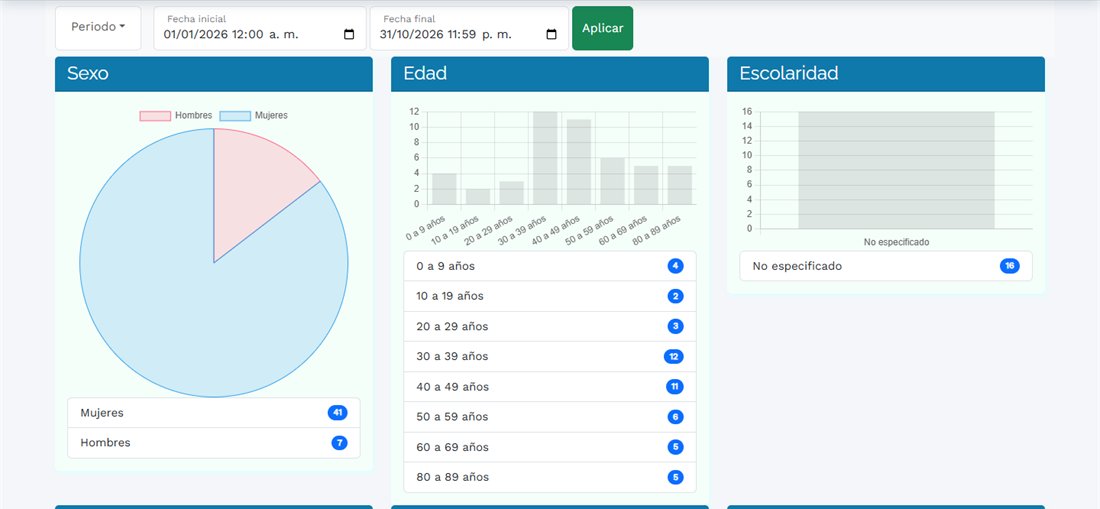Open calendar picker for Fecha inicial
This screenshot has width=1100, height=509.
point(349,34)
